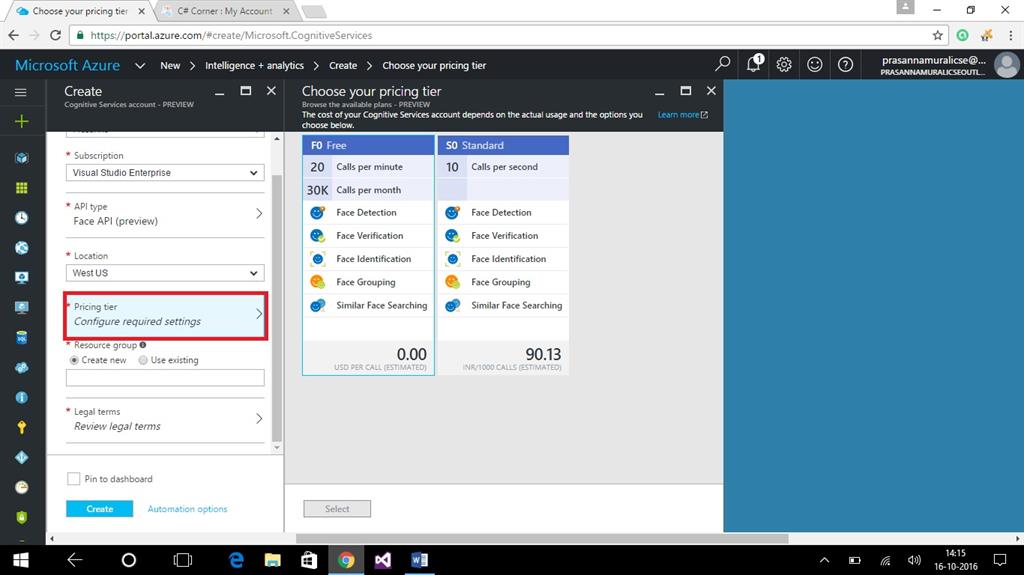Open Visual Studio from the taskbar

tap(383, 560)
